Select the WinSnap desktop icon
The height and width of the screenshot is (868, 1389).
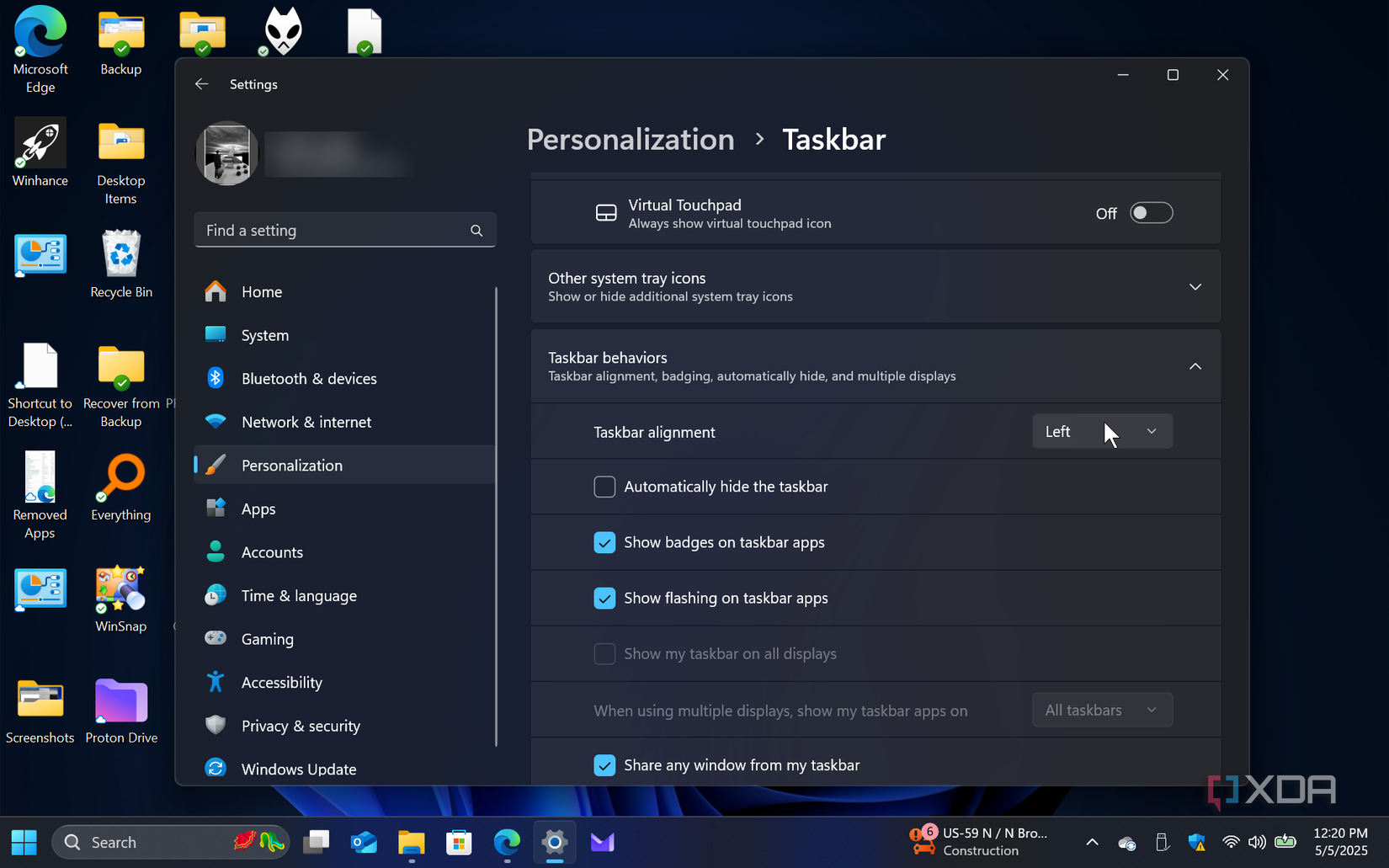click(x=121, y=599)
